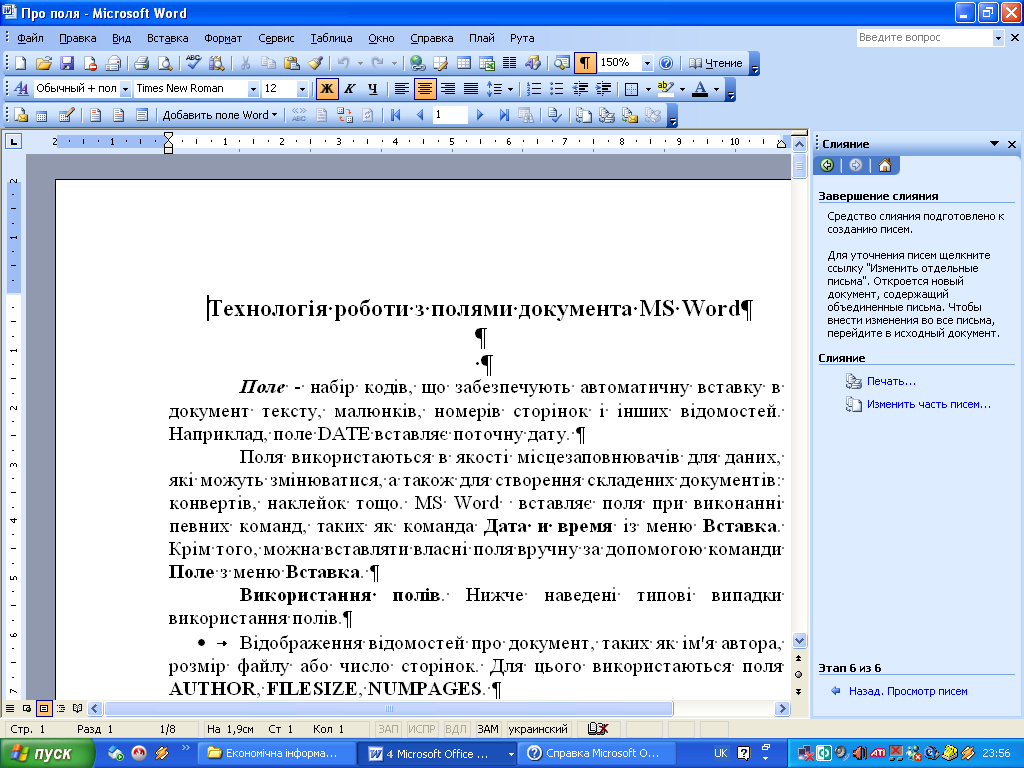
Task: Click the Чтение reading layout button
Action: pyautogui.click(x=716, y=63)
